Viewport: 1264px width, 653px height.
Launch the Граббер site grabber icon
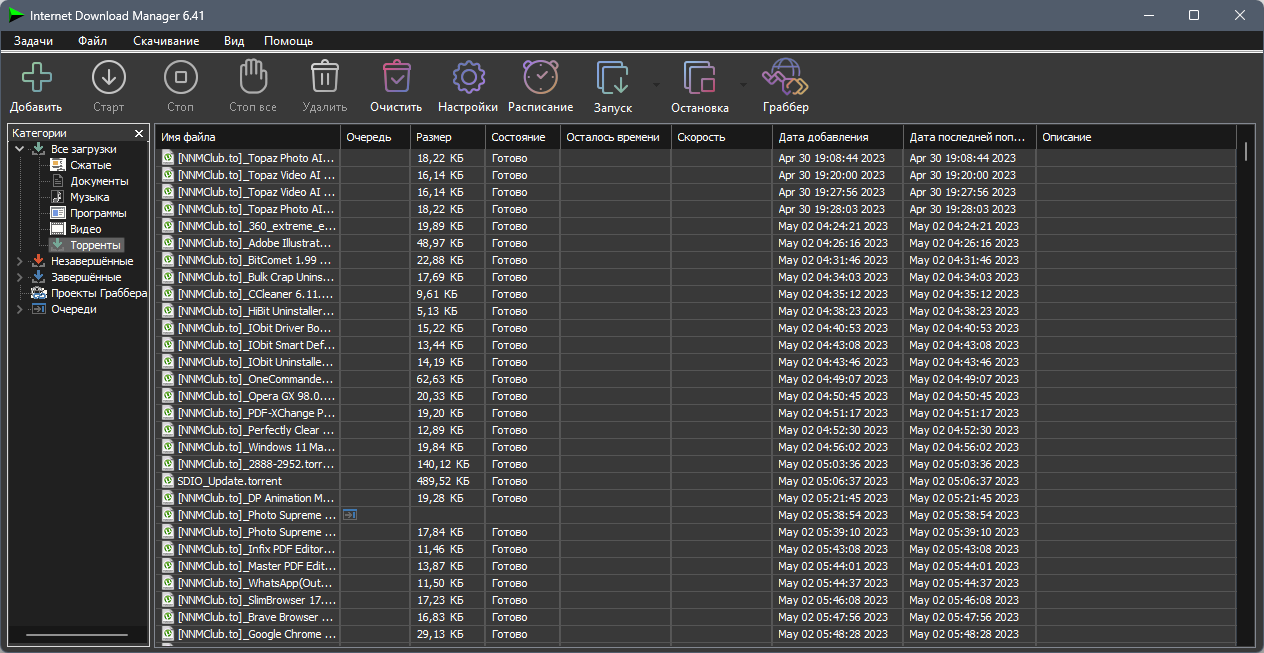click(x=785, y=77)
